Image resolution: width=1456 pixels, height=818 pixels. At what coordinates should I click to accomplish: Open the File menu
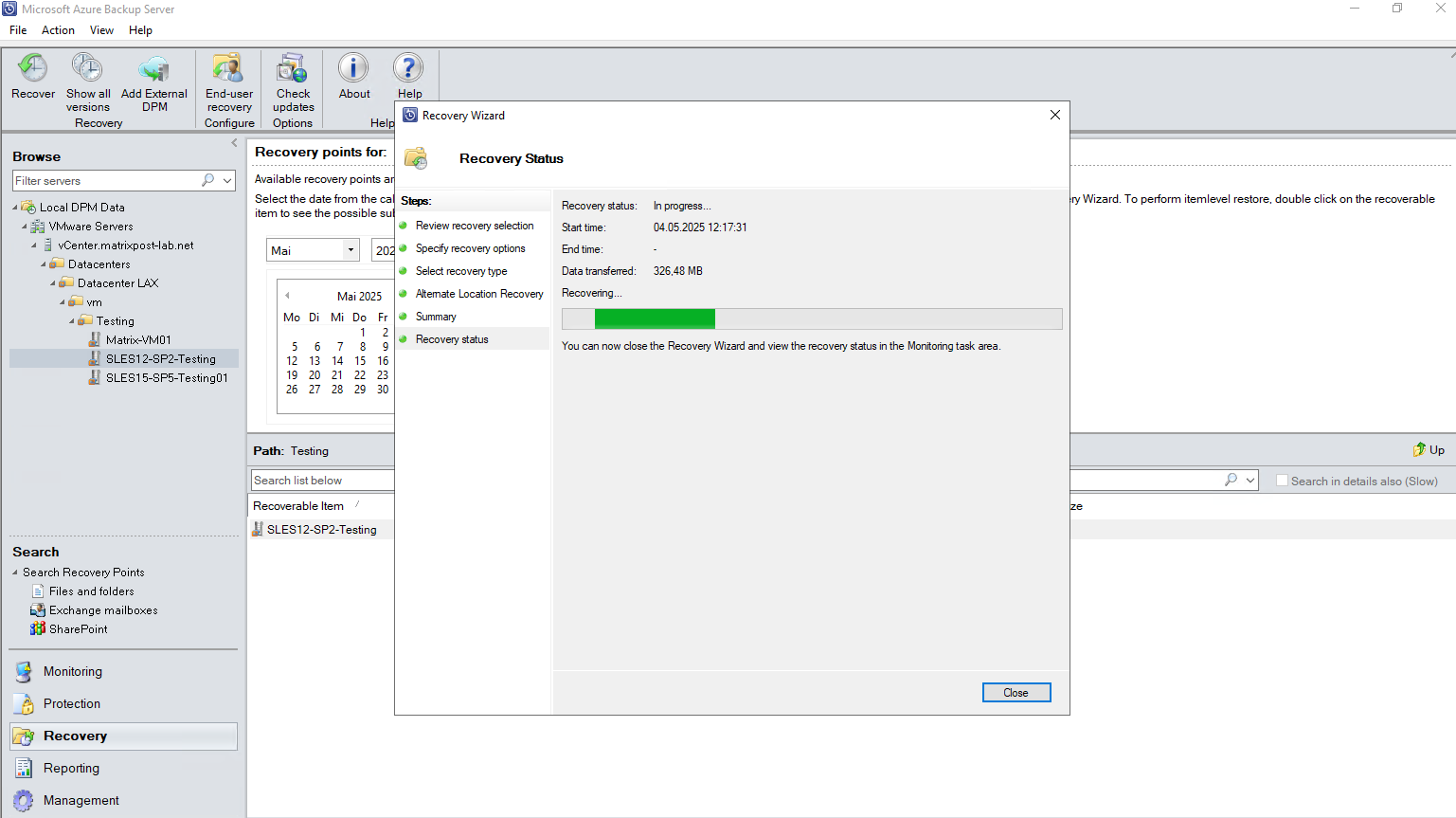pyautogui.click(x=18, y=30)
